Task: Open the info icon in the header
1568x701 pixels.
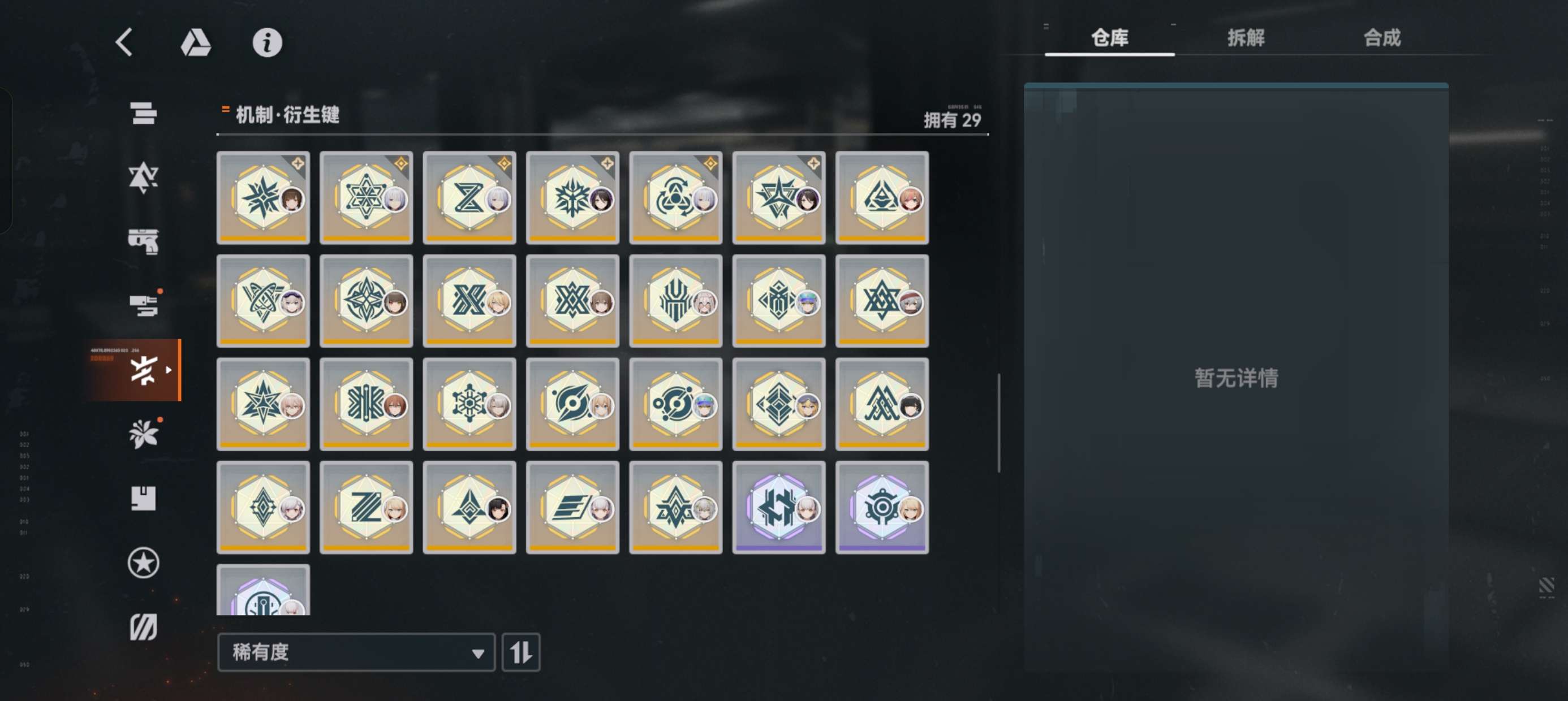Action: coord(267,42)
